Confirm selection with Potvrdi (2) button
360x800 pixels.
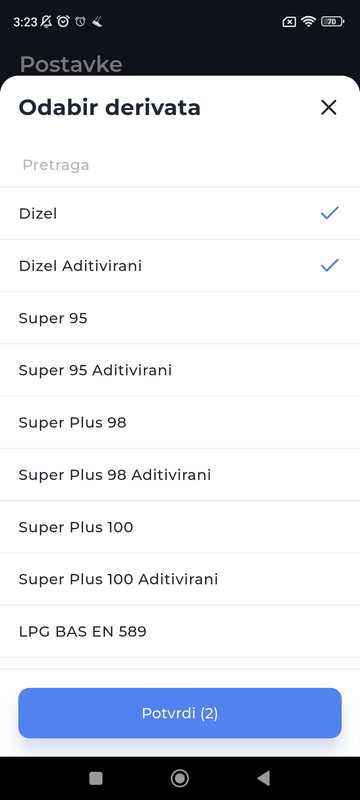pos(180,713)
